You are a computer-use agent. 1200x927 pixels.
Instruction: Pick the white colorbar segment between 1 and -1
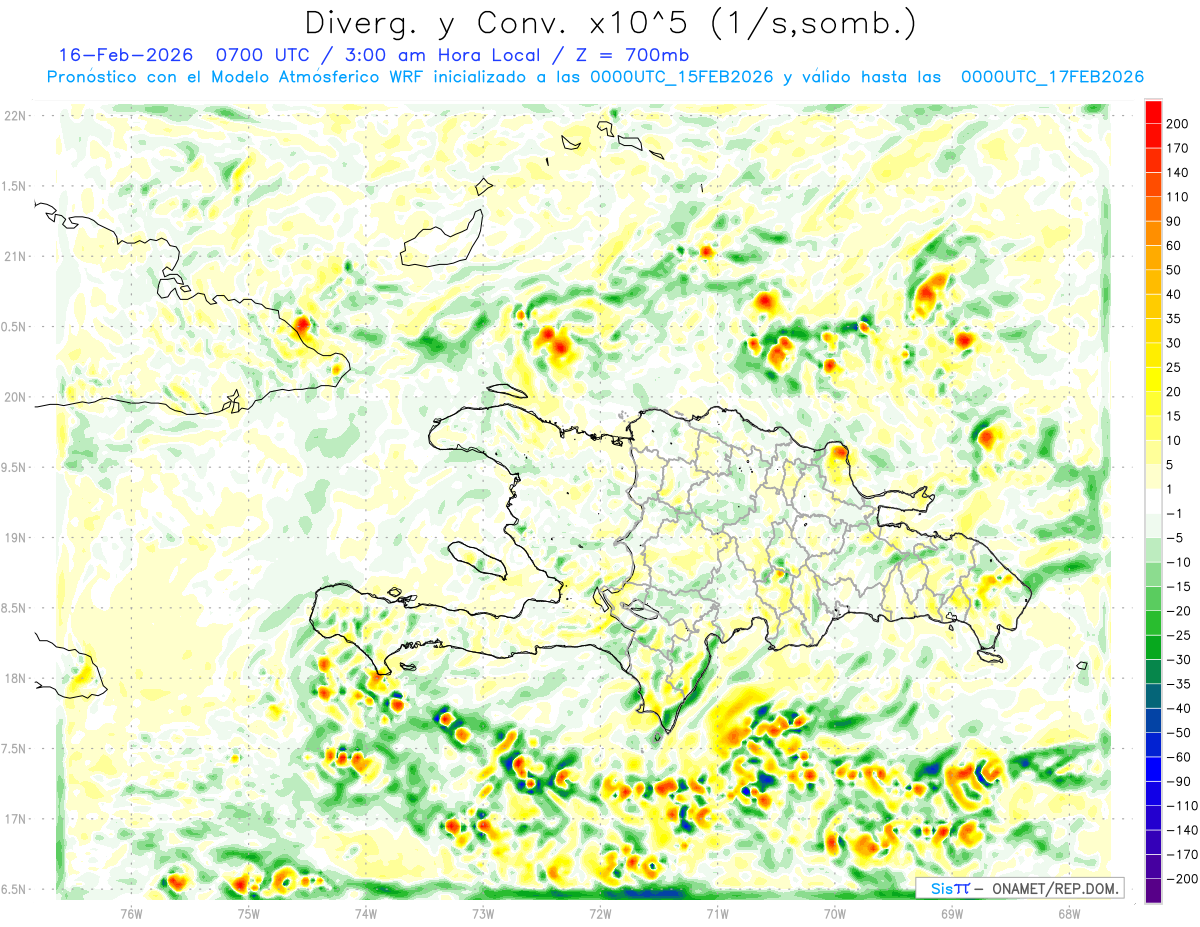(x=1153, y=501)
